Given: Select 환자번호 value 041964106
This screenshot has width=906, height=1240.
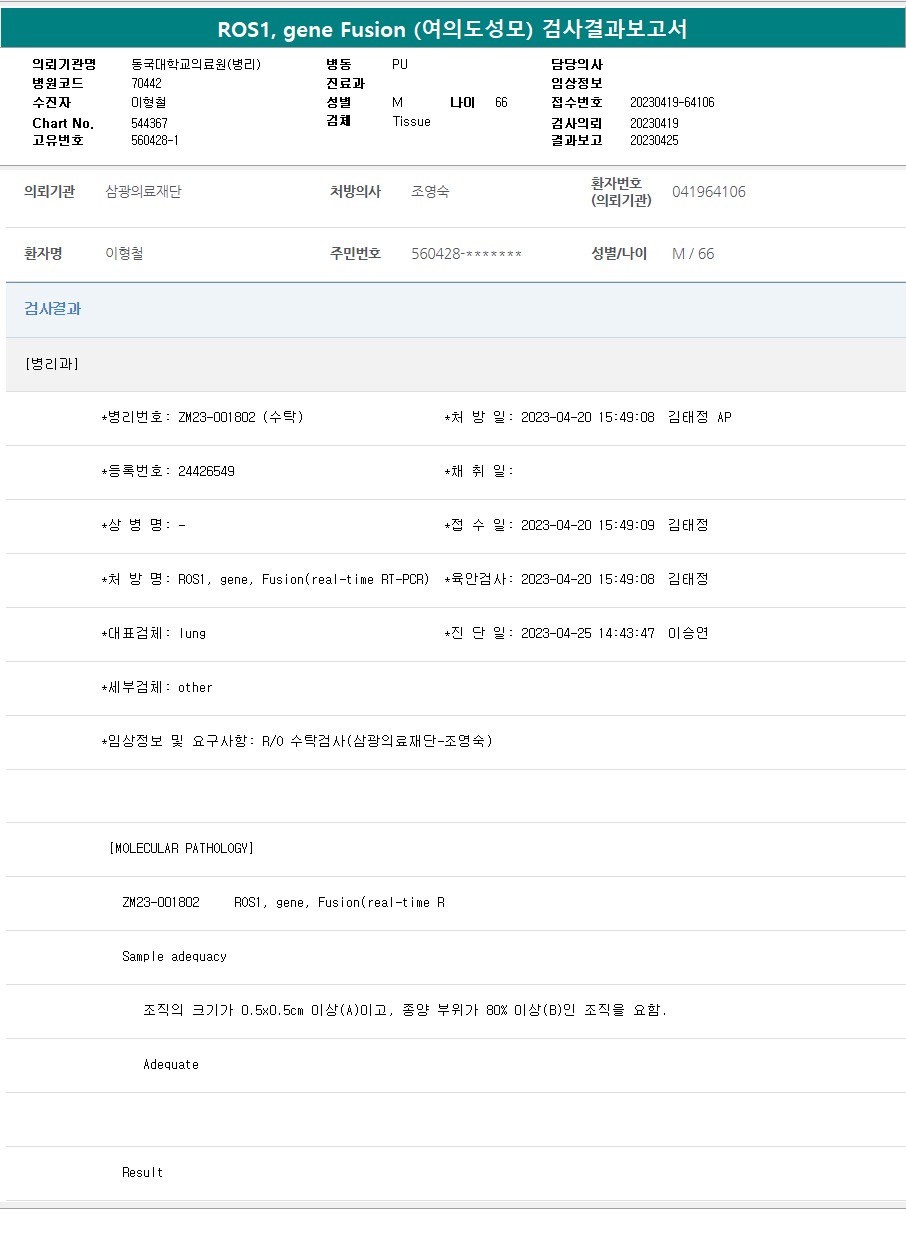Looking at the screenshot, I should coord(708,192).
